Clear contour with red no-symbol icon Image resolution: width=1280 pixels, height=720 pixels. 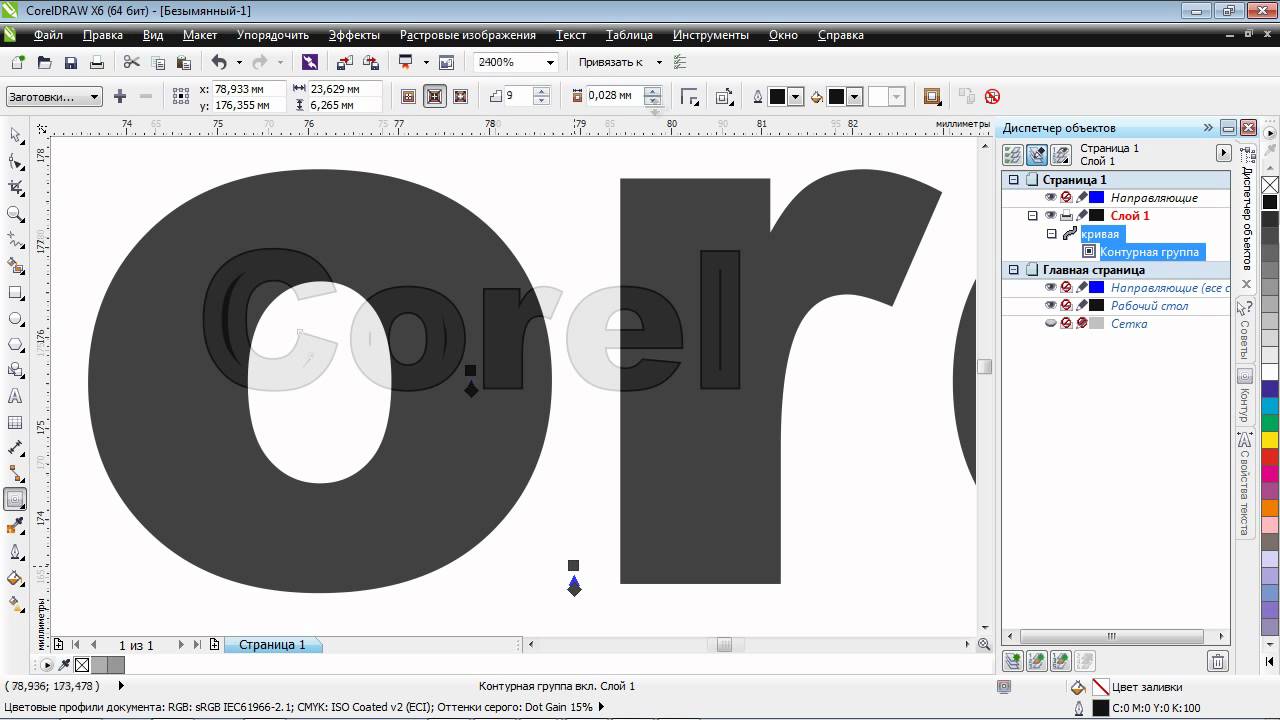point(992,96)
